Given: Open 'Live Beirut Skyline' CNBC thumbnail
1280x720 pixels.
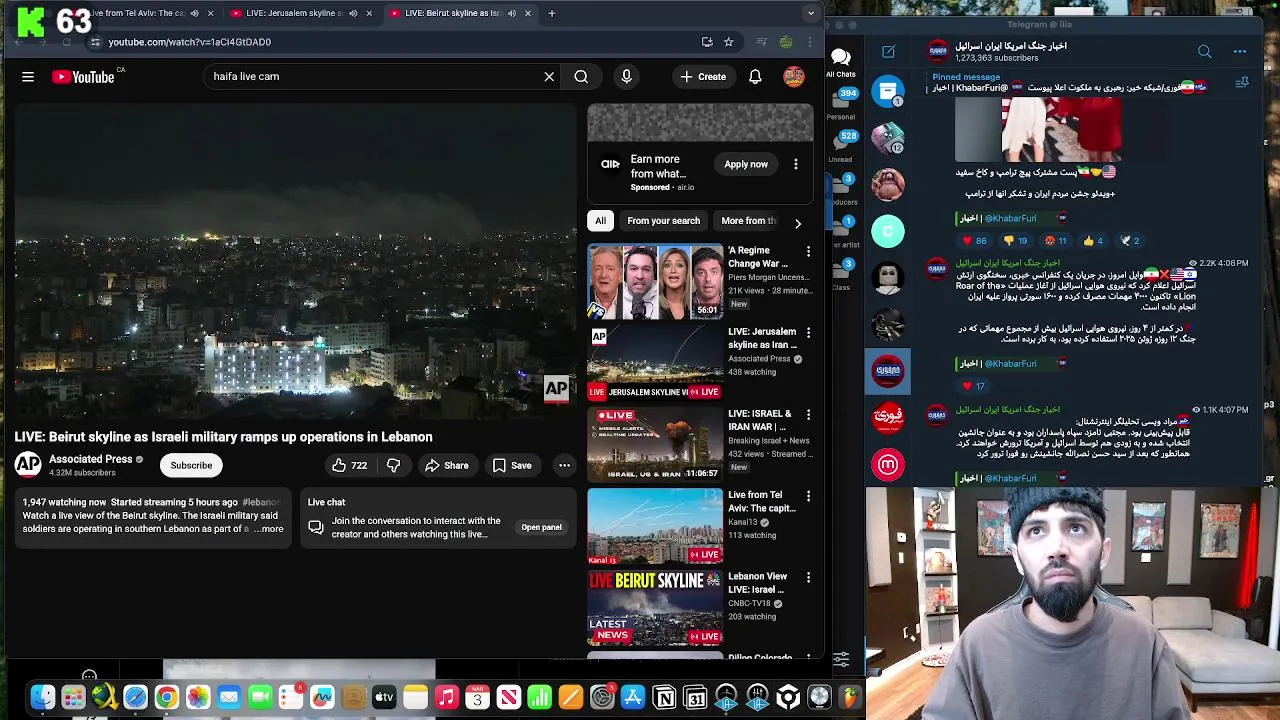Looking at the screenshot, I should (x=655, y=607).
